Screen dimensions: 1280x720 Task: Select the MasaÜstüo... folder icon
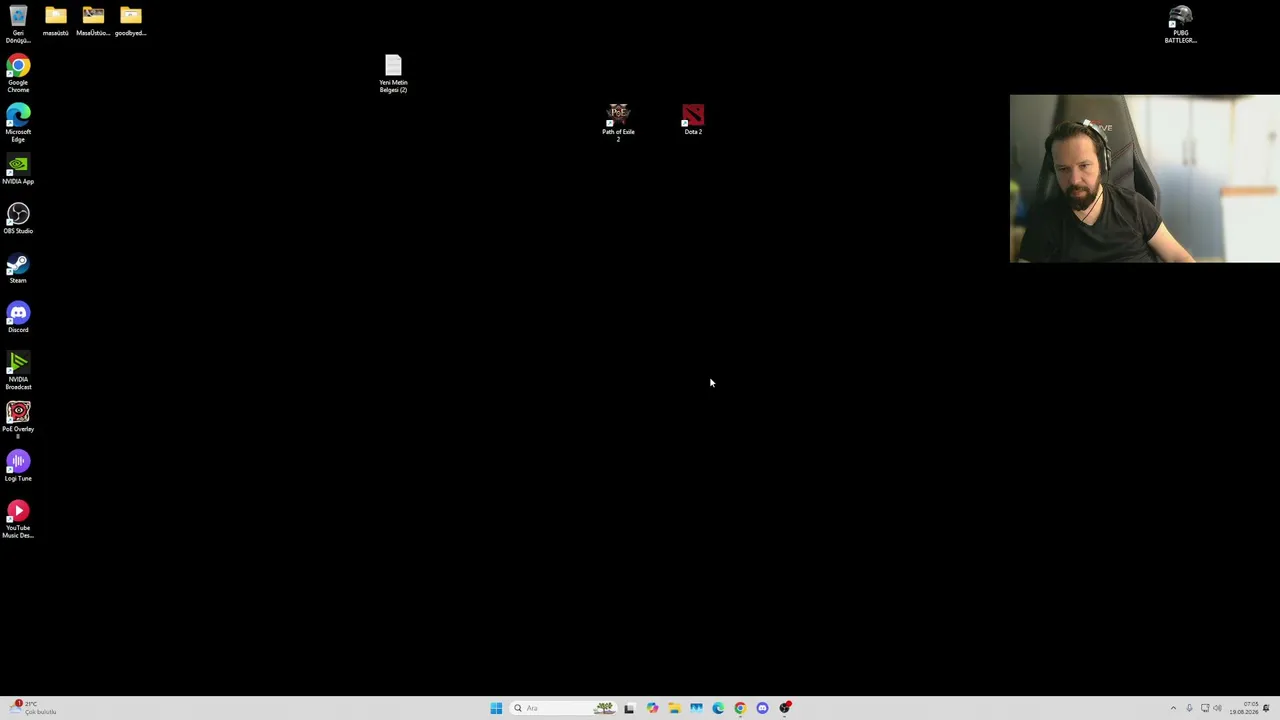coord(93,21)
